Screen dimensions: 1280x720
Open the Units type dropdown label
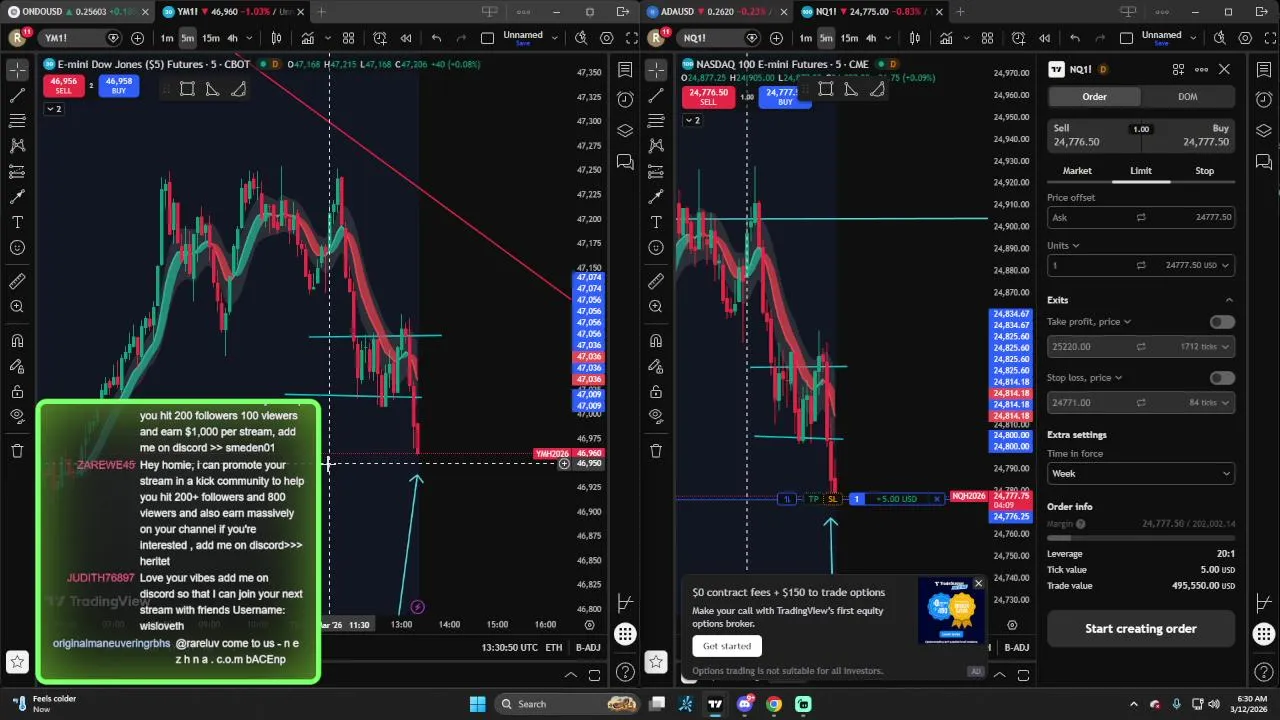pos(1063,245)
